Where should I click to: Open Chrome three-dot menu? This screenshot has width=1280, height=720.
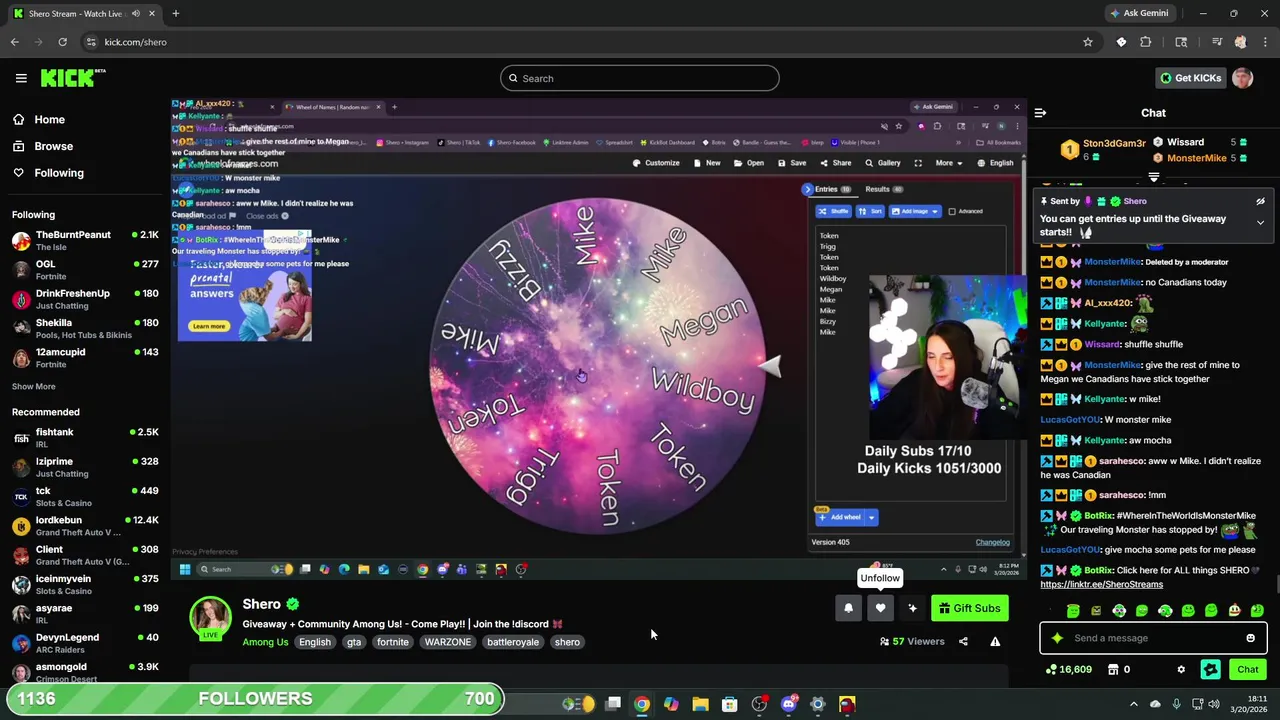[1263, 42]
